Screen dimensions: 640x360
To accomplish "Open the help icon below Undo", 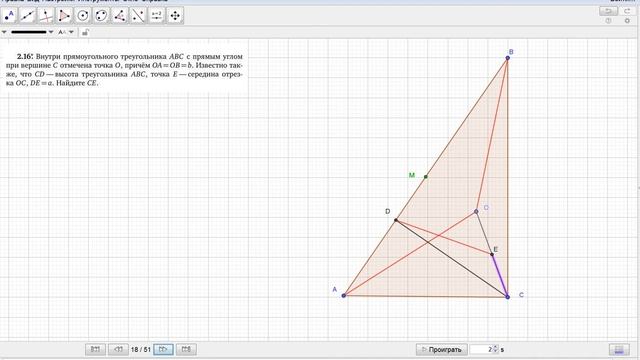I will pos(608,21).
